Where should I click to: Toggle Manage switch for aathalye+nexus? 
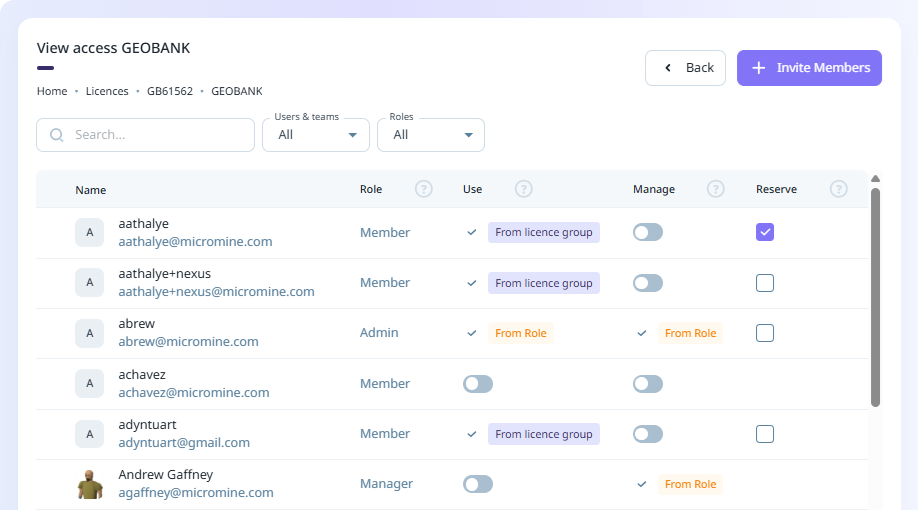click(x=648, y=283)
